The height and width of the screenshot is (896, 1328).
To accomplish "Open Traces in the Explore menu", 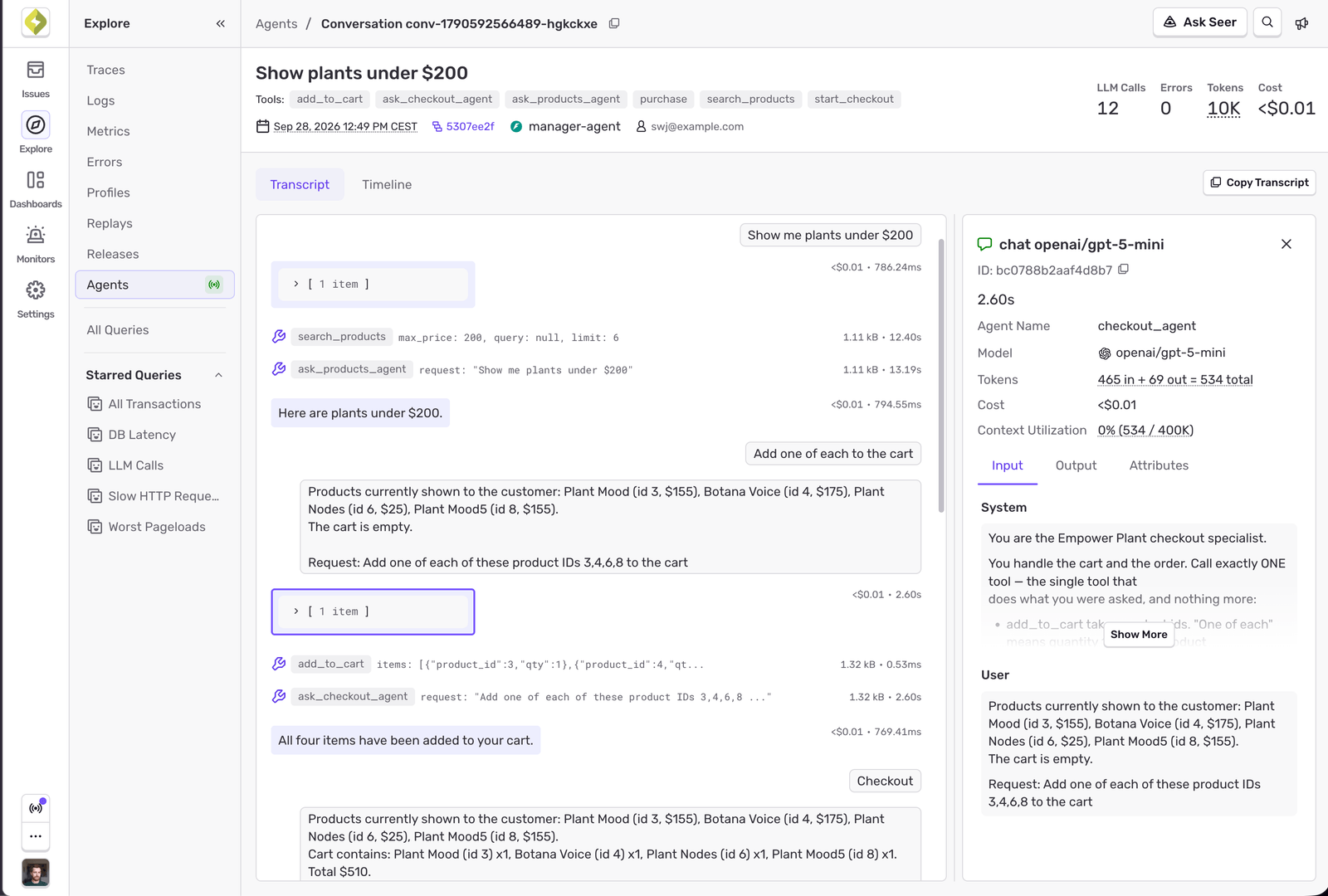I will tap(106, 70).
